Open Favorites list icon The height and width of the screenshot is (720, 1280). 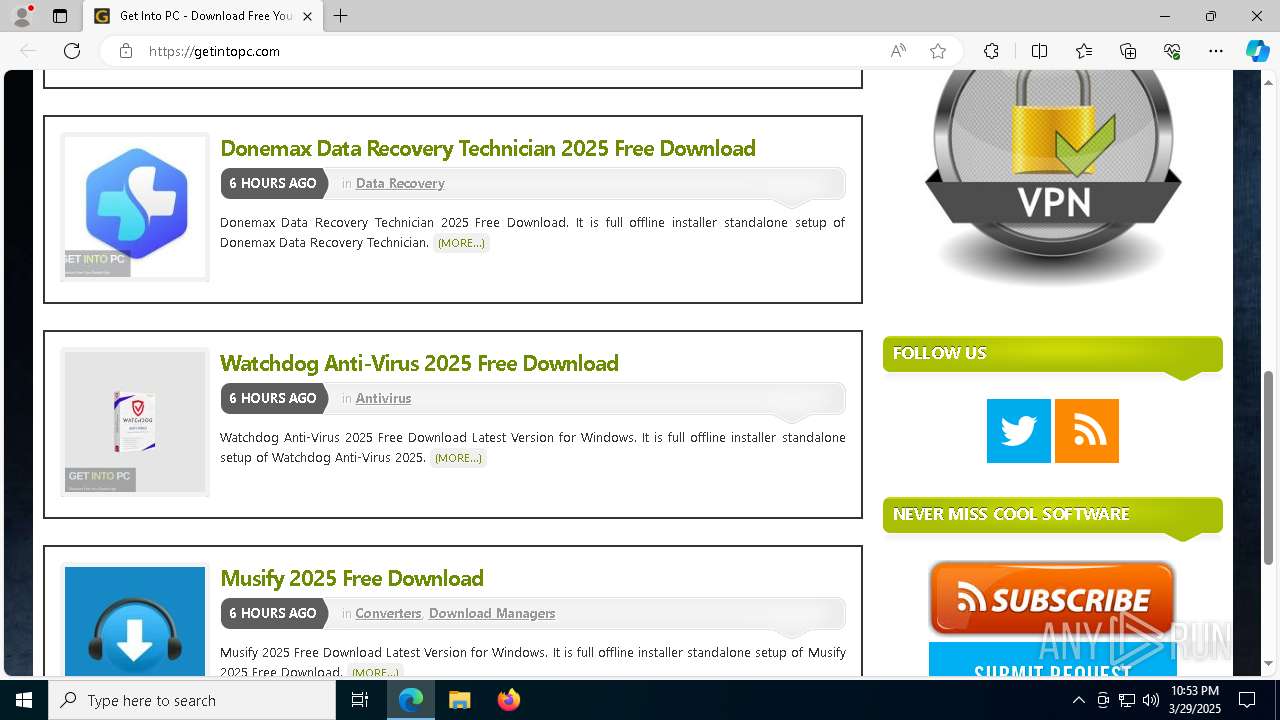click(x=1084, y=51)
